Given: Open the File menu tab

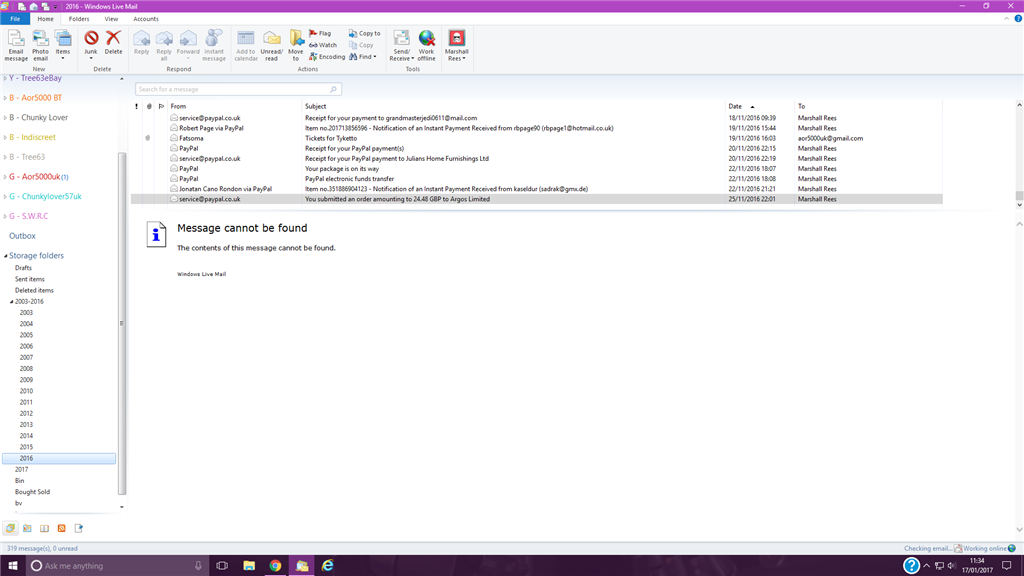Looking at the screenshot, I should 15,19.
